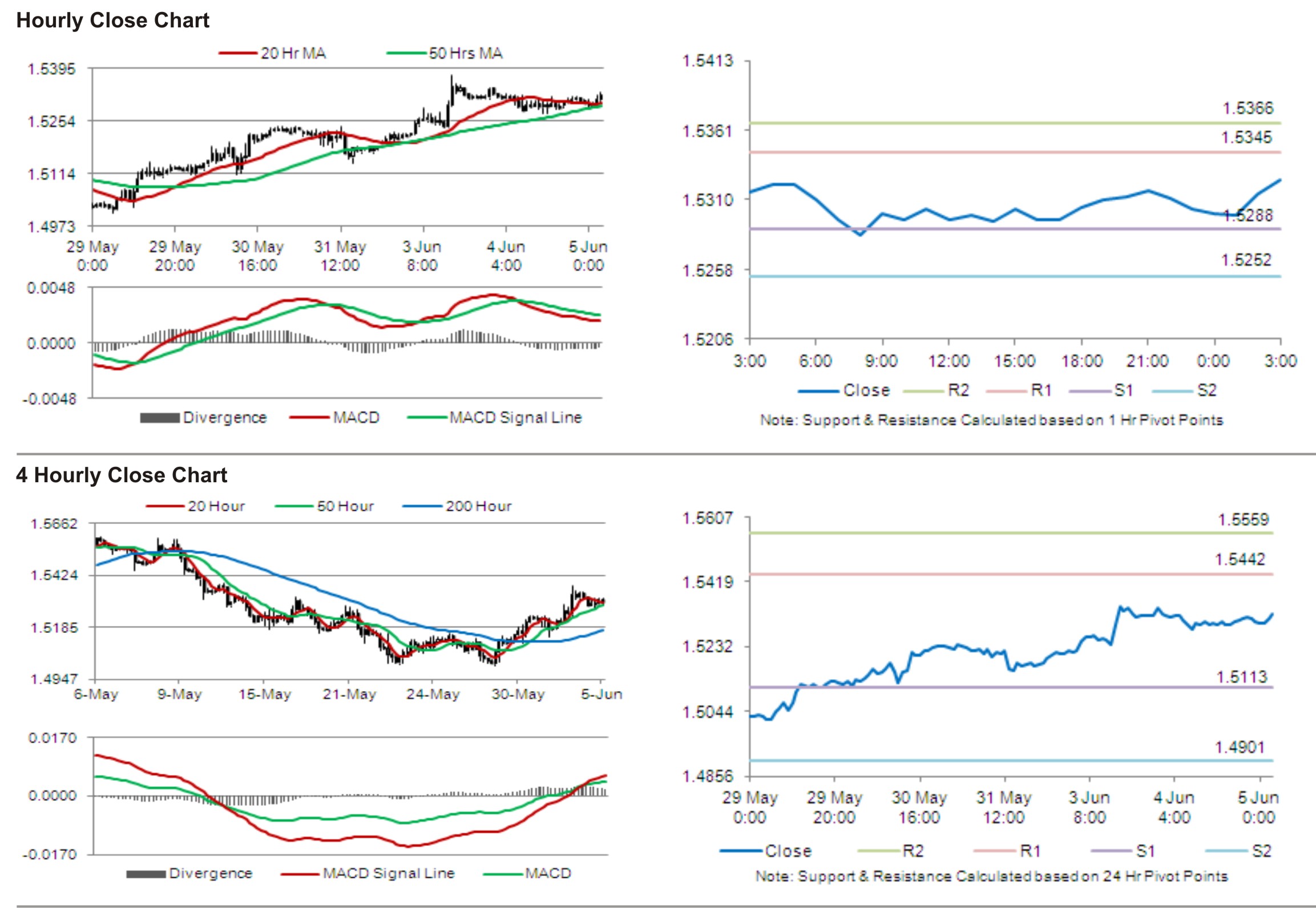Select the R1 value label "1.5345"

point(1246,138)
